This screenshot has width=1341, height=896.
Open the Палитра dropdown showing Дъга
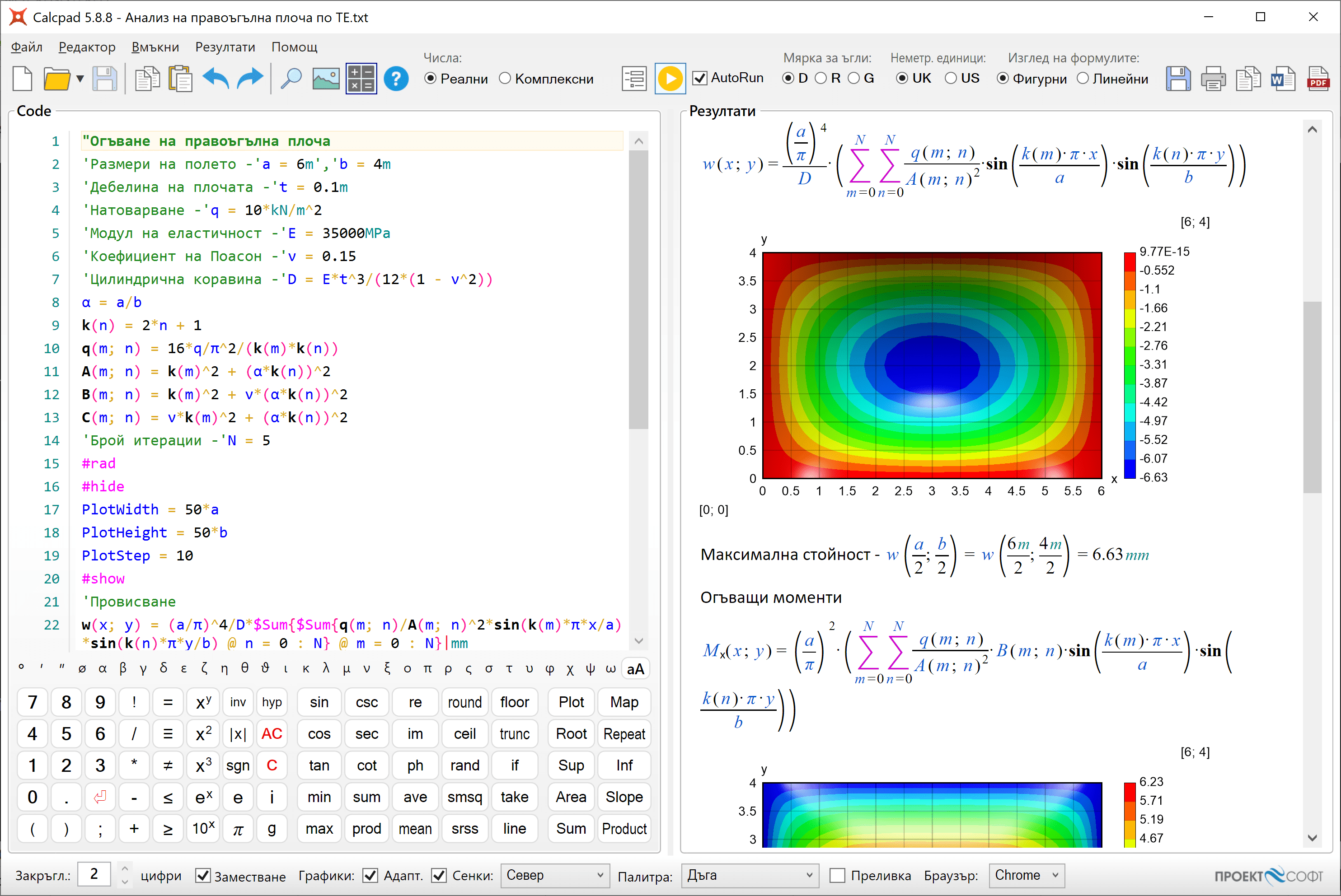[x=750, y=875]
